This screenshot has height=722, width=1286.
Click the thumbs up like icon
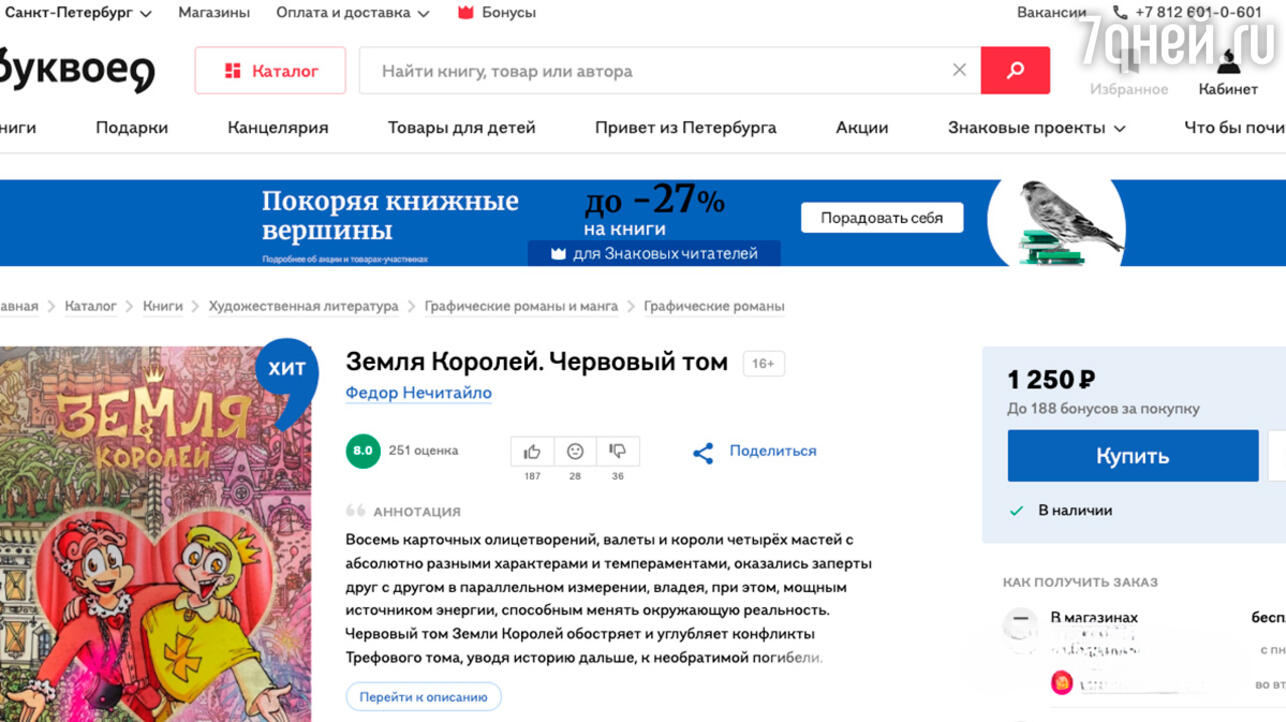pos(532,452)
